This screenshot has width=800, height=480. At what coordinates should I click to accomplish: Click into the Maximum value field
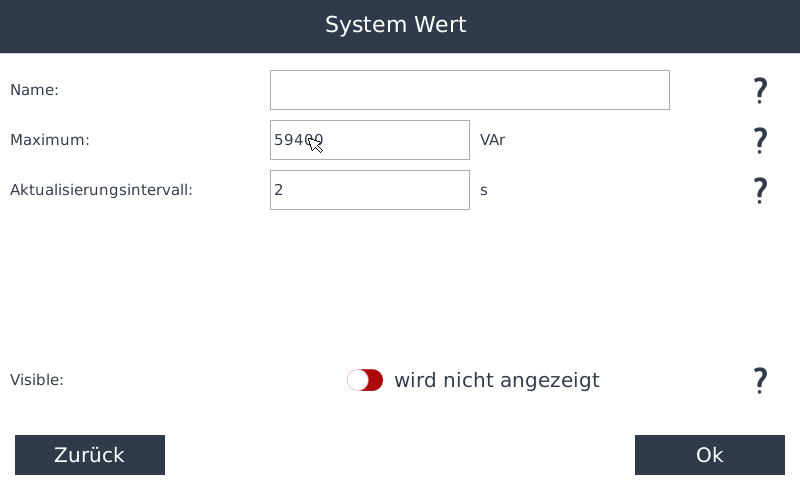tap(400, 140)
